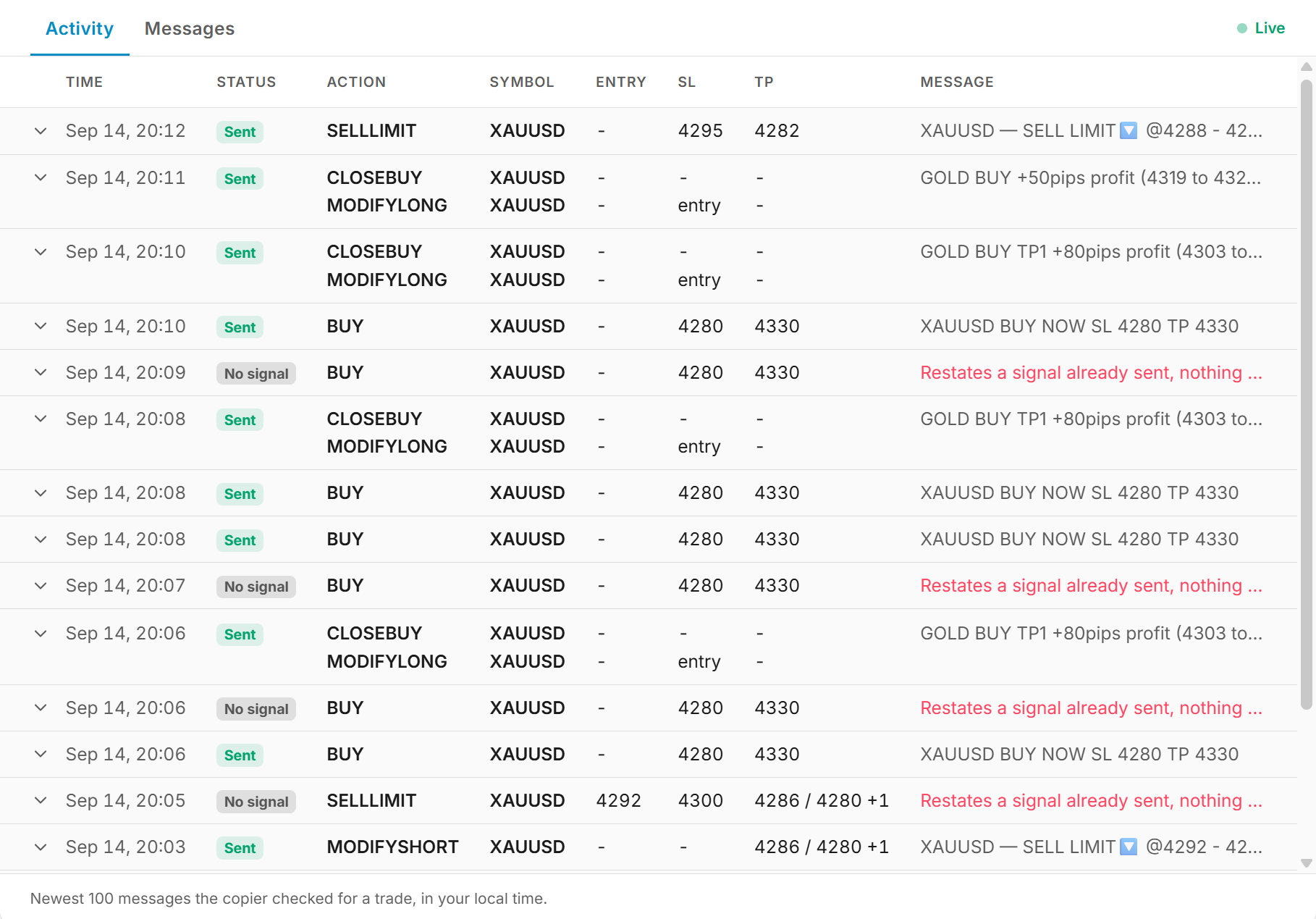Select the Activity tab

pyautogui.click(x=80, y=28)
